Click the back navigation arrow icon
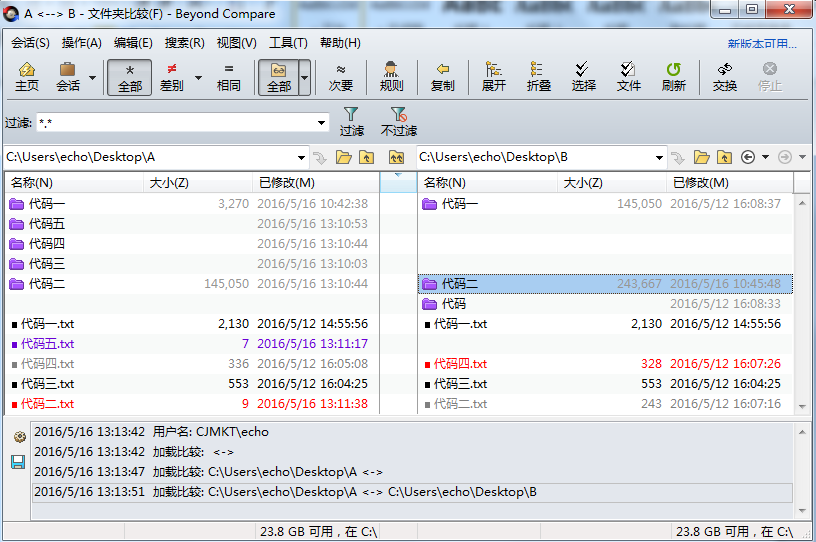816x542 pixels. point(748,157)
